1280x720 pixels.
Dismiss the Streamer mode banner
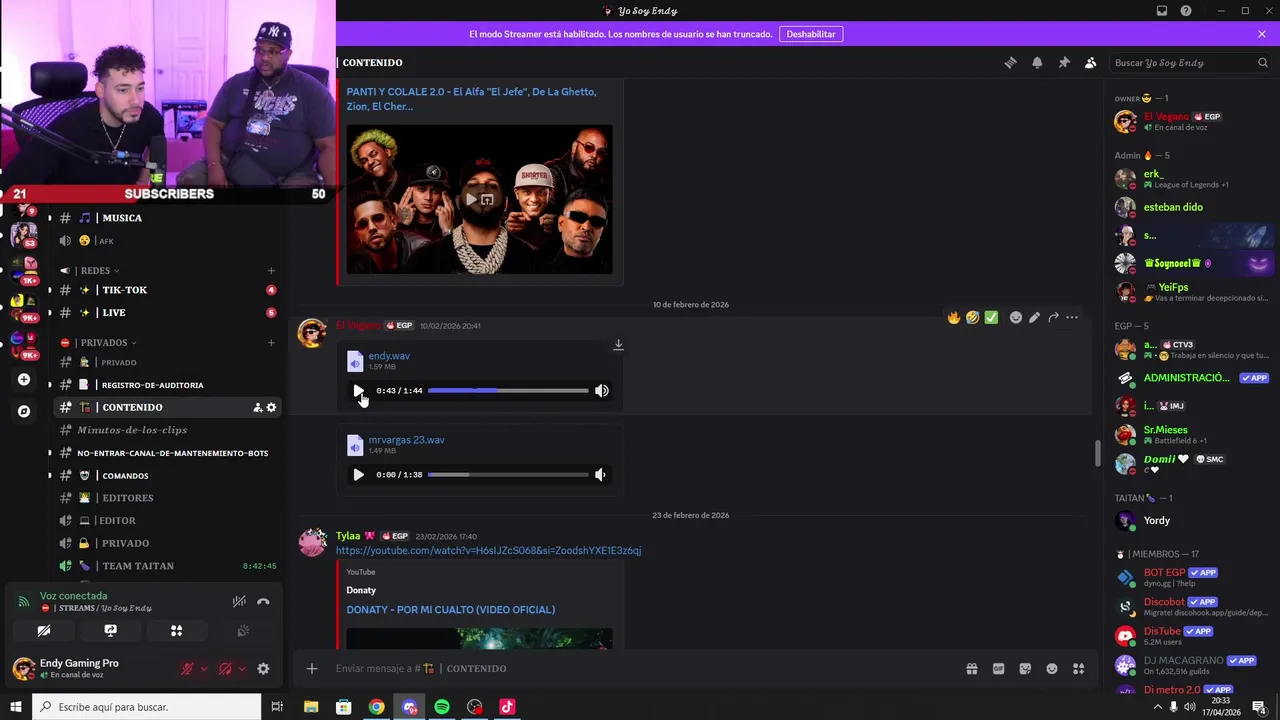pos(1262,34)
